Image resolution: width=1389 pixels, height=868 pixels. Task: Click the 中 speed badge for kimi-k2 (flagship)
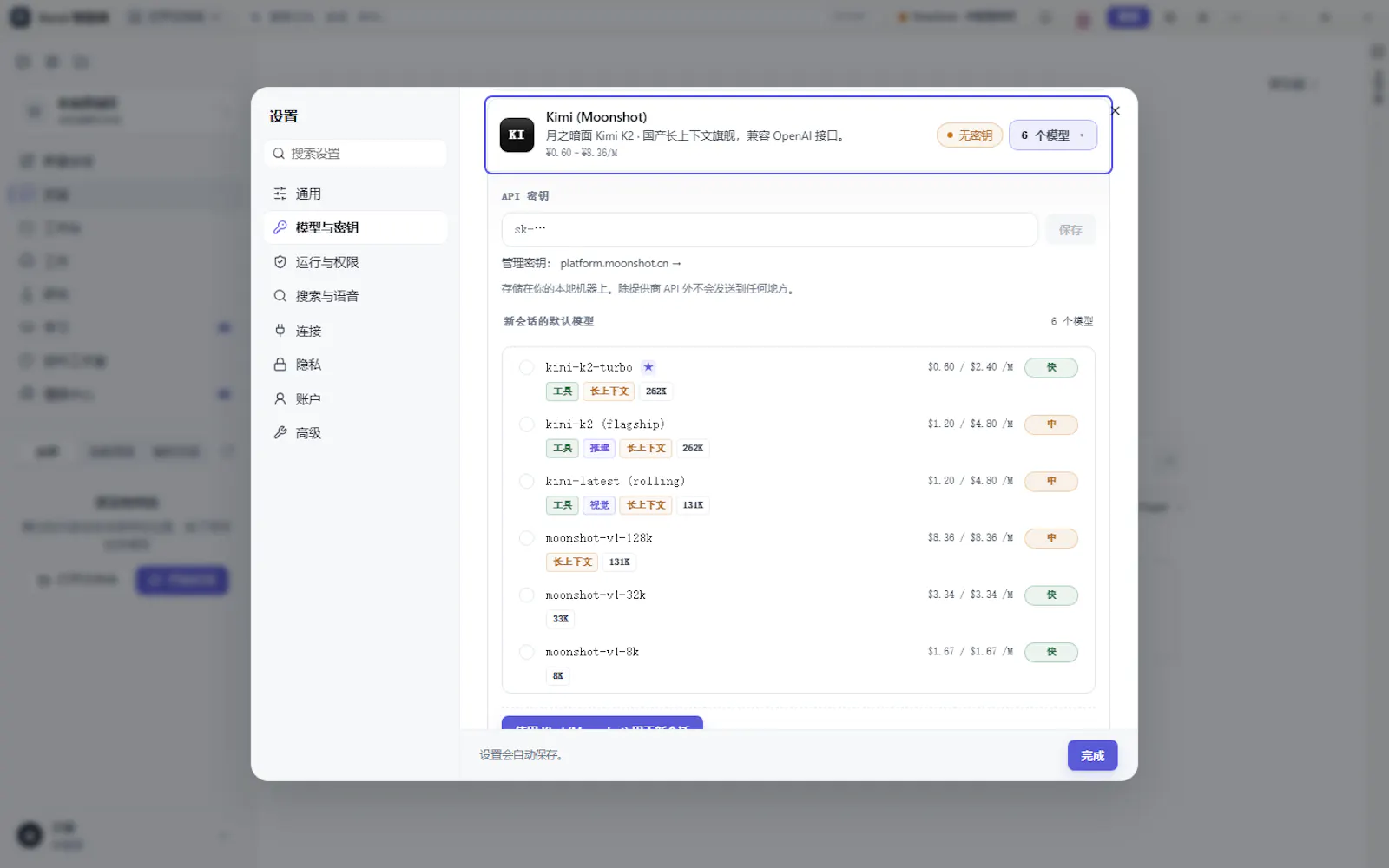click(1051, 424)
